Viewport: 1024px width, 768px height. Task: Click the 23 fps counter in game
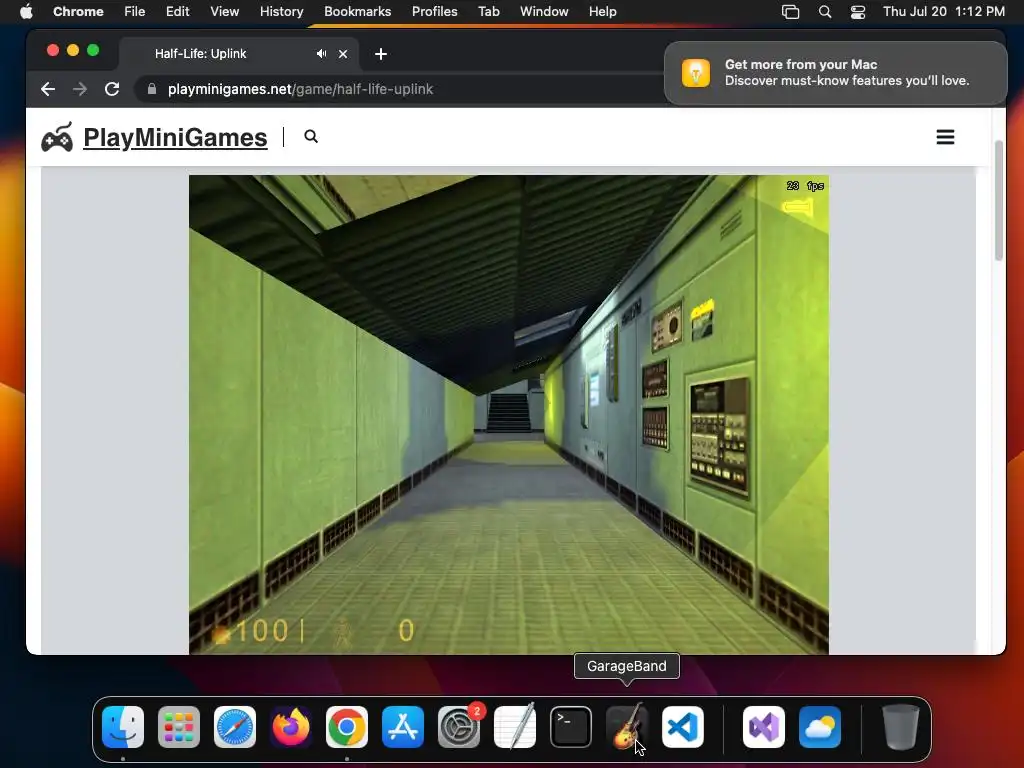pyautogui.click(x=805, y=186)
